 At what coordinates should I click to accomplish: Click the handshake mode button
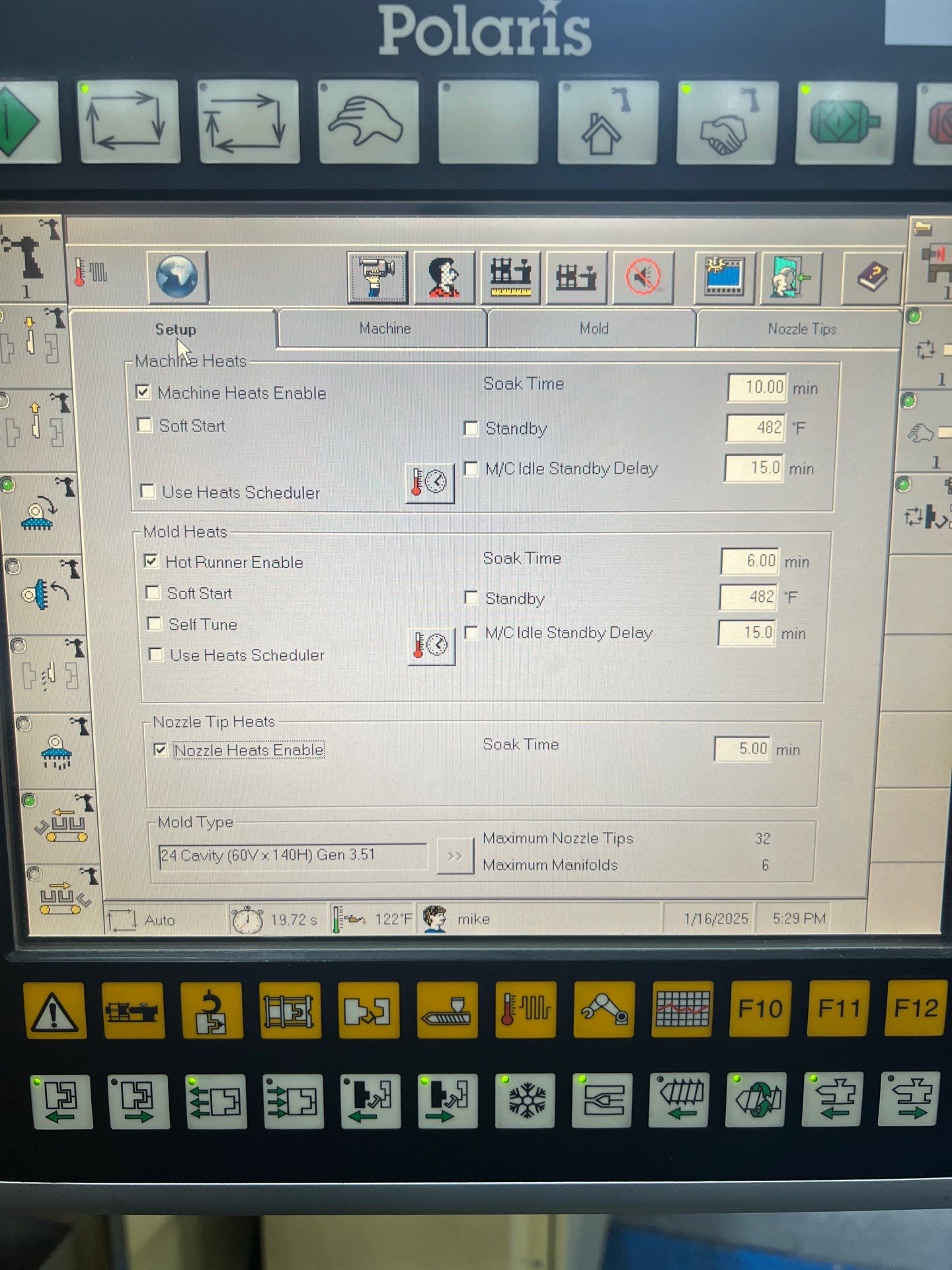tap(726, 123)
